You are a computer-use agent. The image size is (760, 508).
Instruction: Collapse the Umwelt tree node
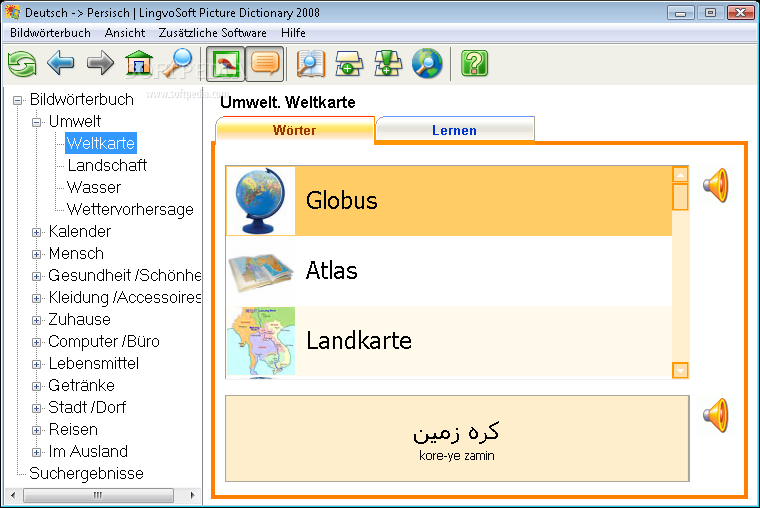coord(36,122)
